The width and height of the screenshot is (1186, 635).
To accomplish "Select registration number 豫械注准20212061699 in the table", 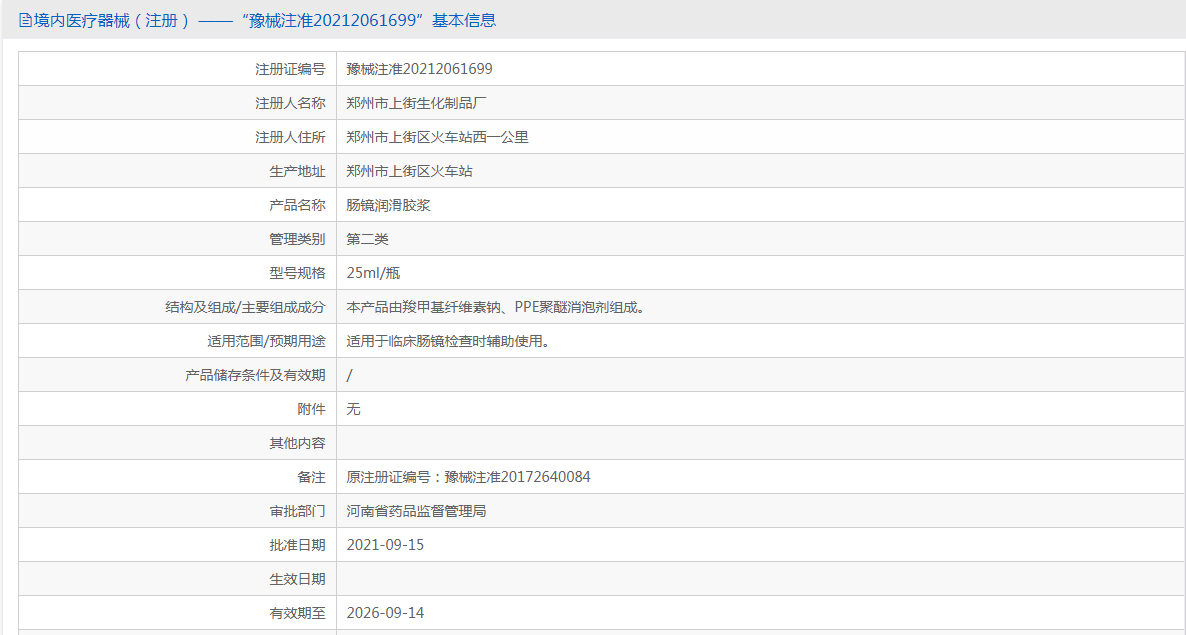I will [x=419, y=69].
